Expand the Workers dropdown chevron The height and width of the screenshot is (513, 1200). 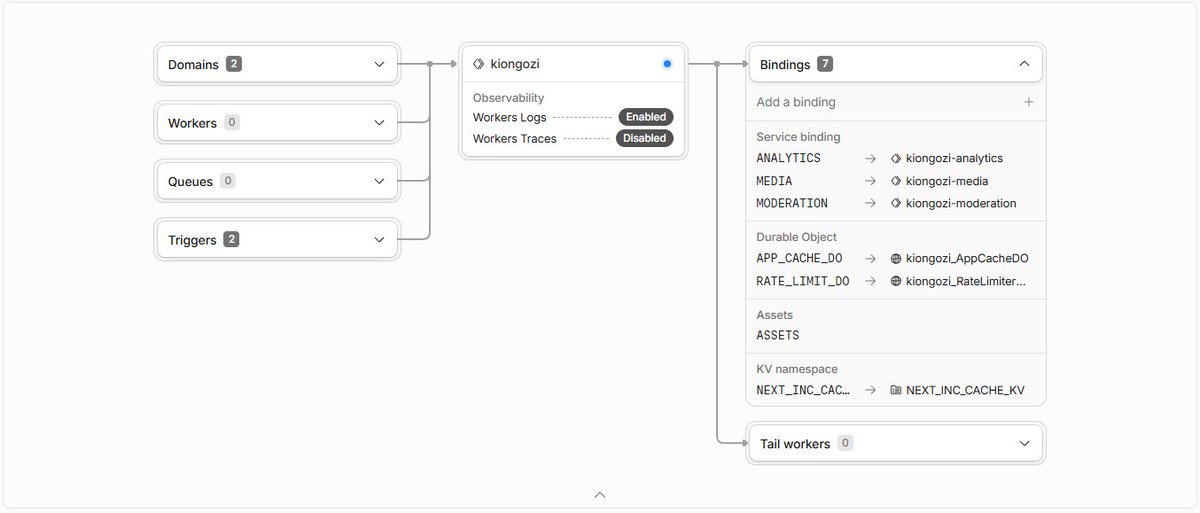pyautogui.click(x=379, y=123)
